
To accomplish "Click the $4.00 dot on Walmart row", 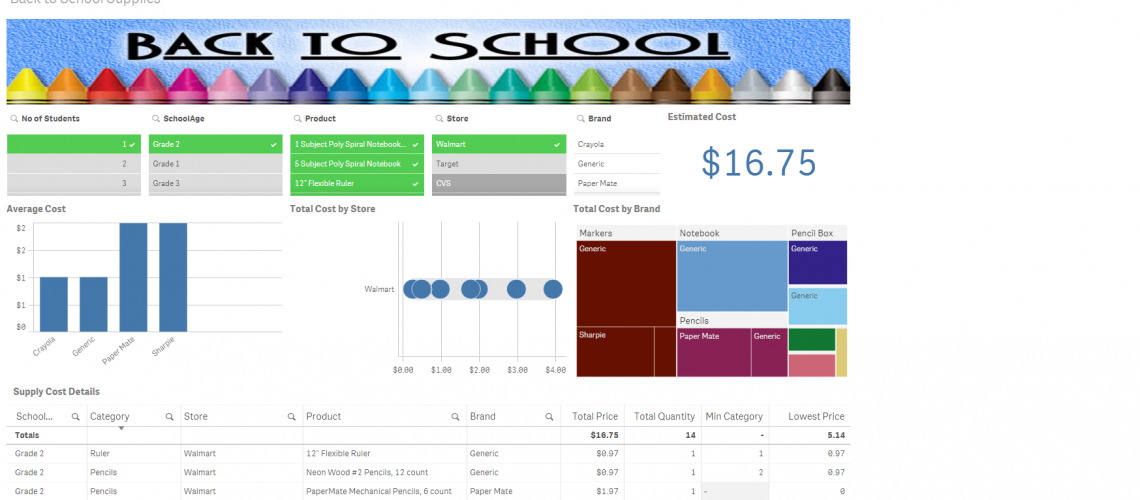I will [553, 289].
